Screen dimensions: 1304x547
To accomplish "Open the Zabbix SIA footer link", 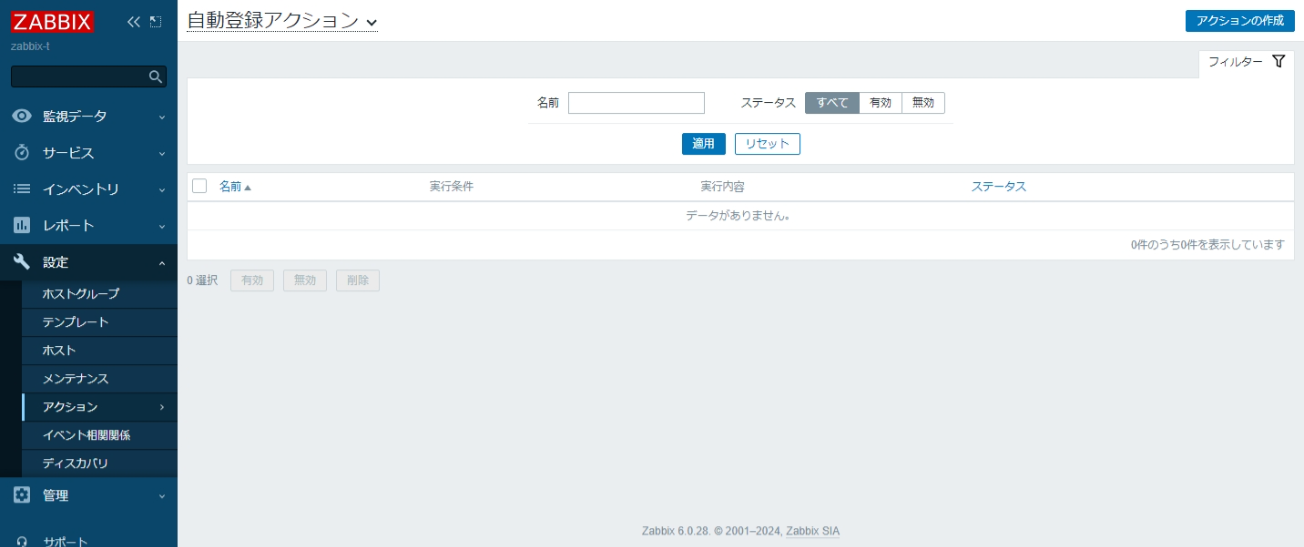I will pos(813,531).
